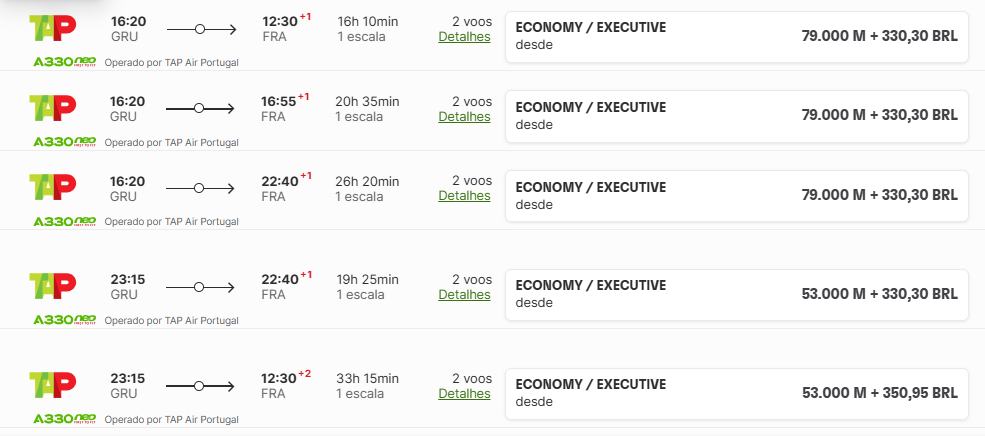
Task: Click the TAP logo on the 33h 15min flight
Action: [x=53, y=385]
